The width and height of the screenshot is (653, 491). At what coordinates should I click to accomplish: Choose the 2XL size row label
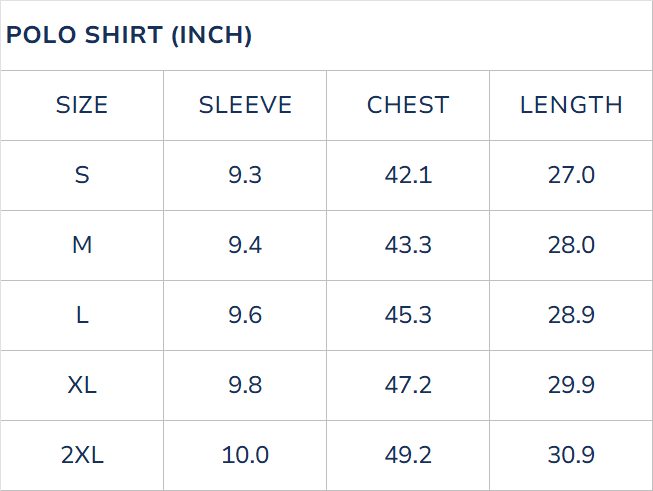pos(82,455)
